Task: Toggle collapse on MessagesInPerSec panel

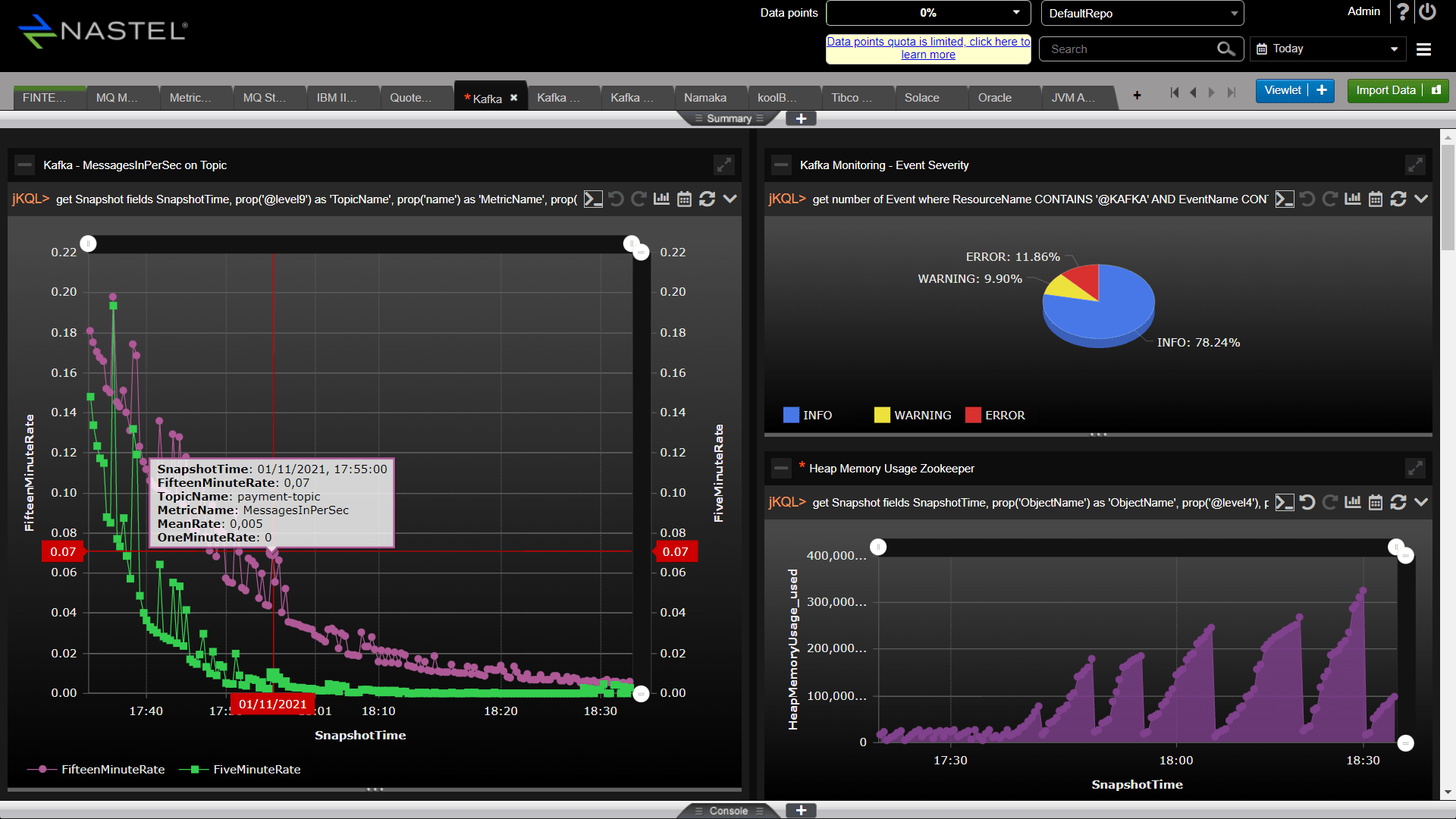Action: (x=21, y=164)
